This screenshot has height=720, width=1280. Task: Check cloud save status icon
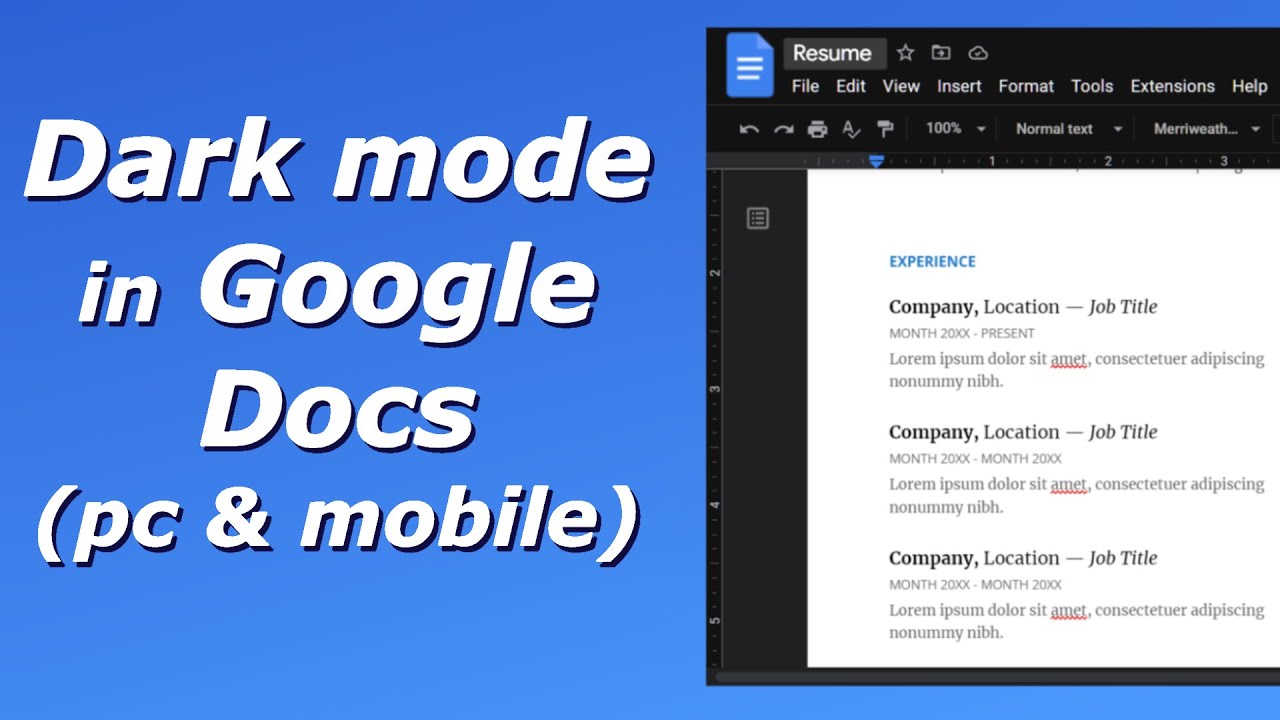pos(978,53)
